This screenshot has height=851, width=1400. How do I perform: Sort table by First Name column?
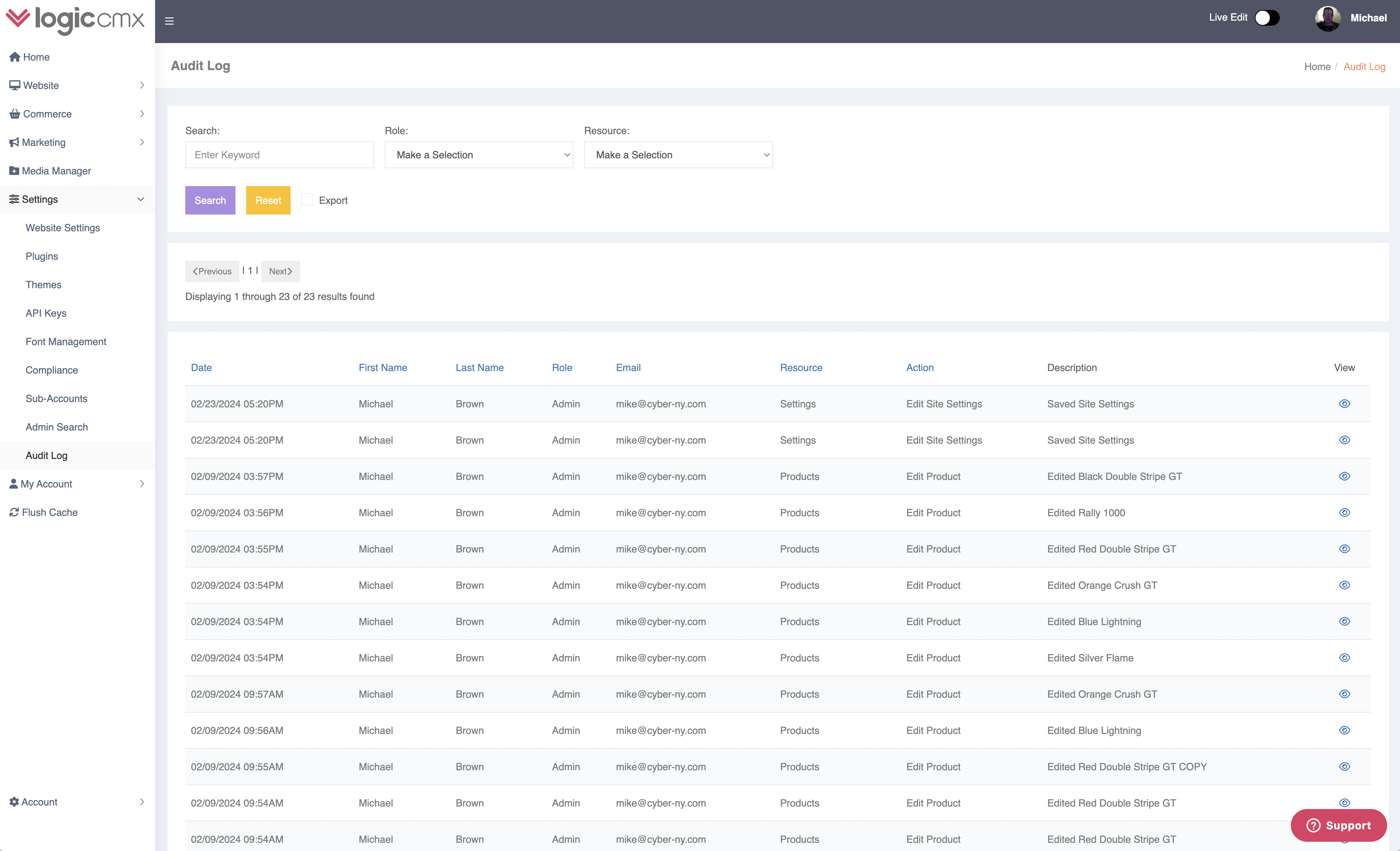click(383, 368)
